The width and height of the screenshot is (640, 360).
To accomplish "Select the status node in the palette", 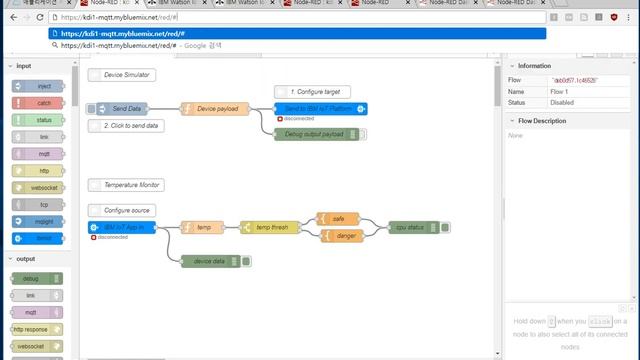I will (38, 120).
